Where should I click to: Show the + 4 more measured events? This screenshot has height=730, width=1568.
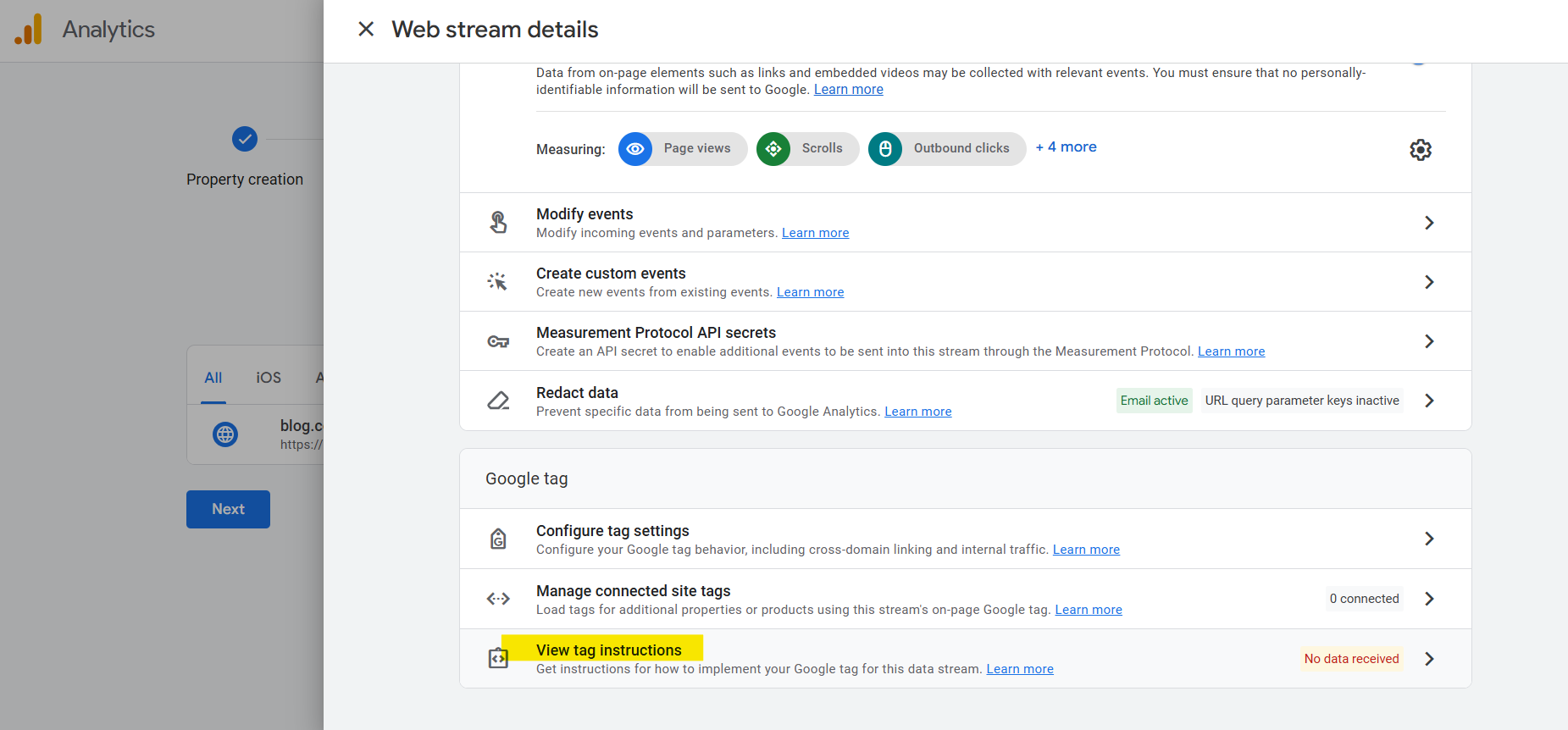click(x=1066, y=147)
